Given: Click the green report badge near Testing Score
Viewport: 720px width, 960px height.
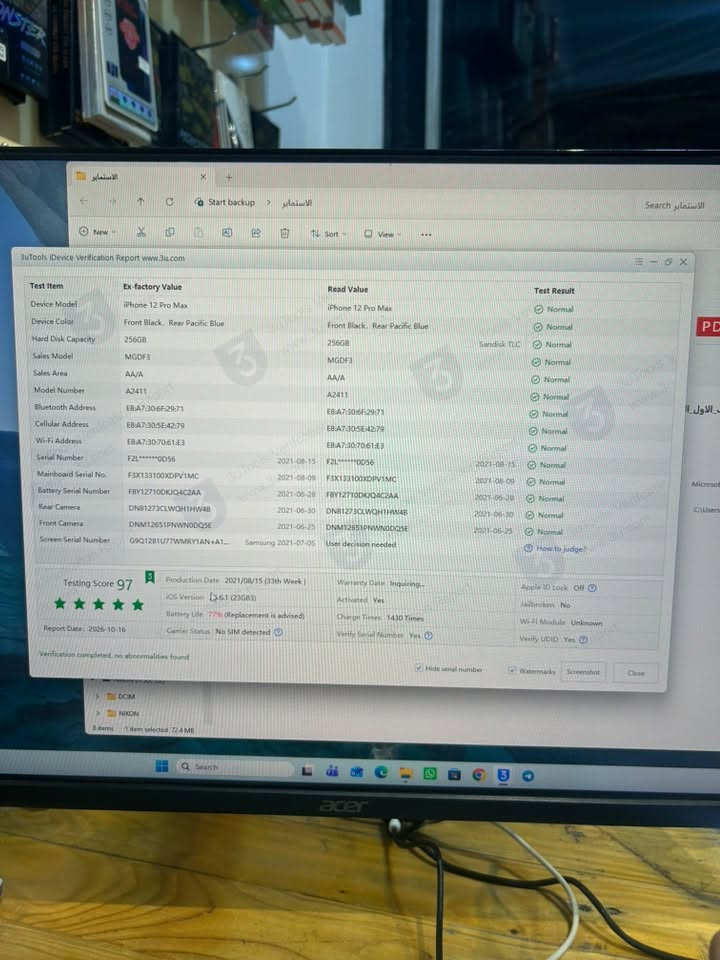Looking at the screenshot, I should tap(150, 577).
